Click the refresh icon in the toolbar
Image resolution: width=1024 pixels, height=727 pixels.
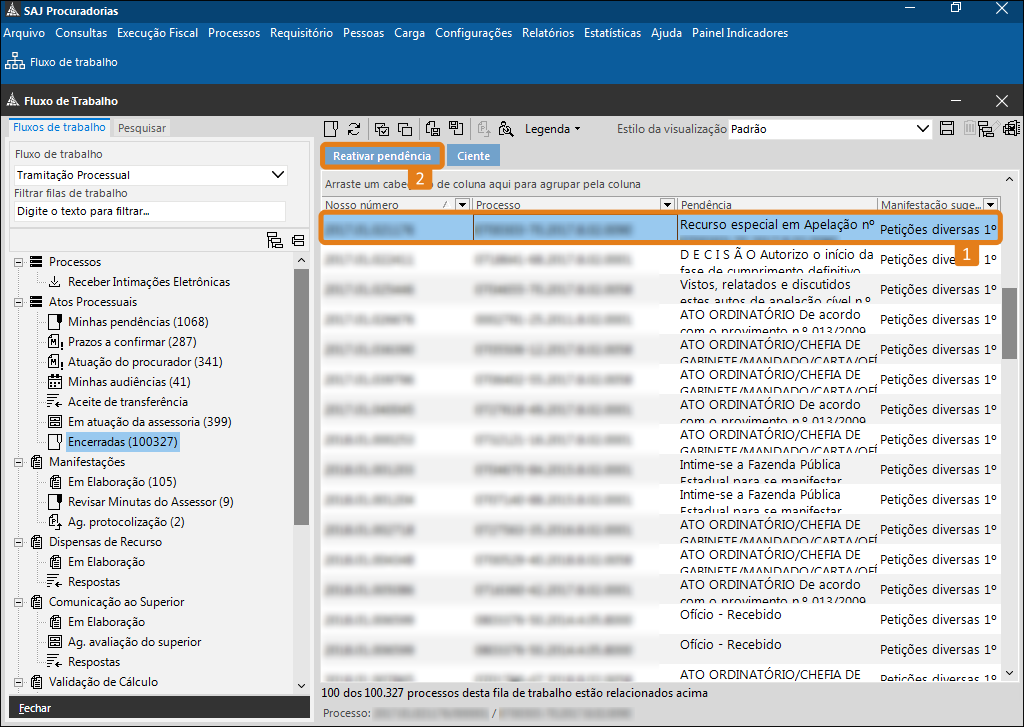pyautogui.click(x=354, y=129)
